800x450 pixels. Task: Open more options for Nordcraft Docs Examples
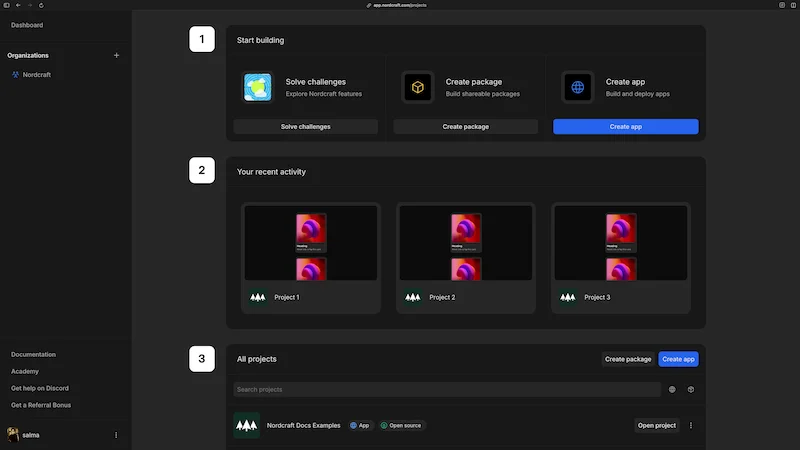pyautogui.click(x=691, y=426)
